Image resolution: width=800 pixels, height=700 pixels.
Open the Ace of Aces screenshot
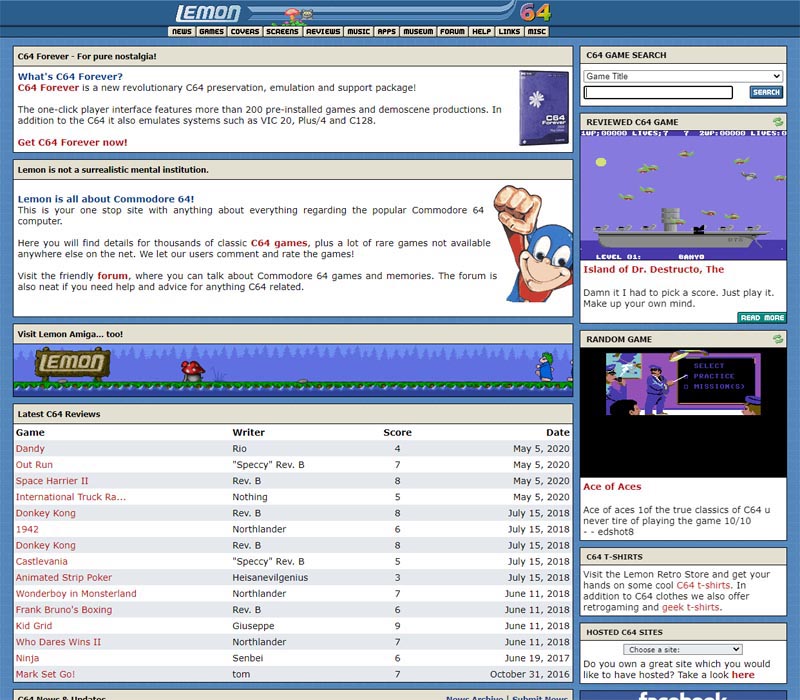(683, 413)
